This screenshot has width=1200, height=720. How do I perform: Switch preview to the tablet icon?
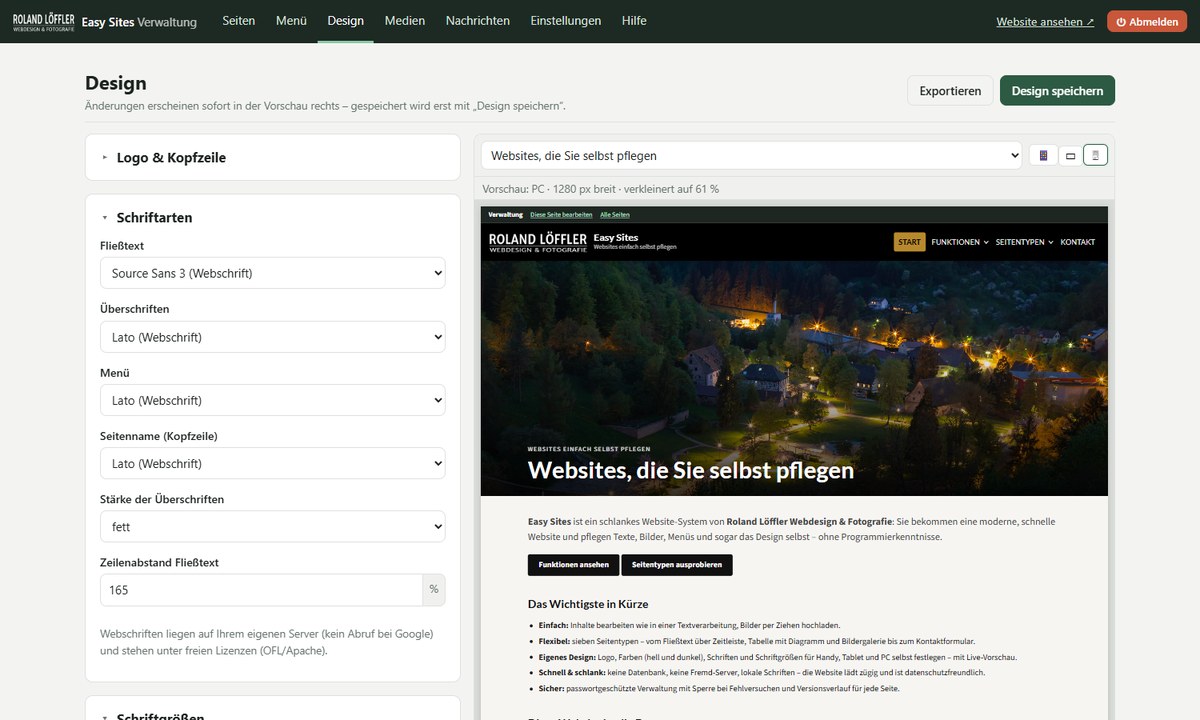pyautogui.click(x=1070, y=155)
